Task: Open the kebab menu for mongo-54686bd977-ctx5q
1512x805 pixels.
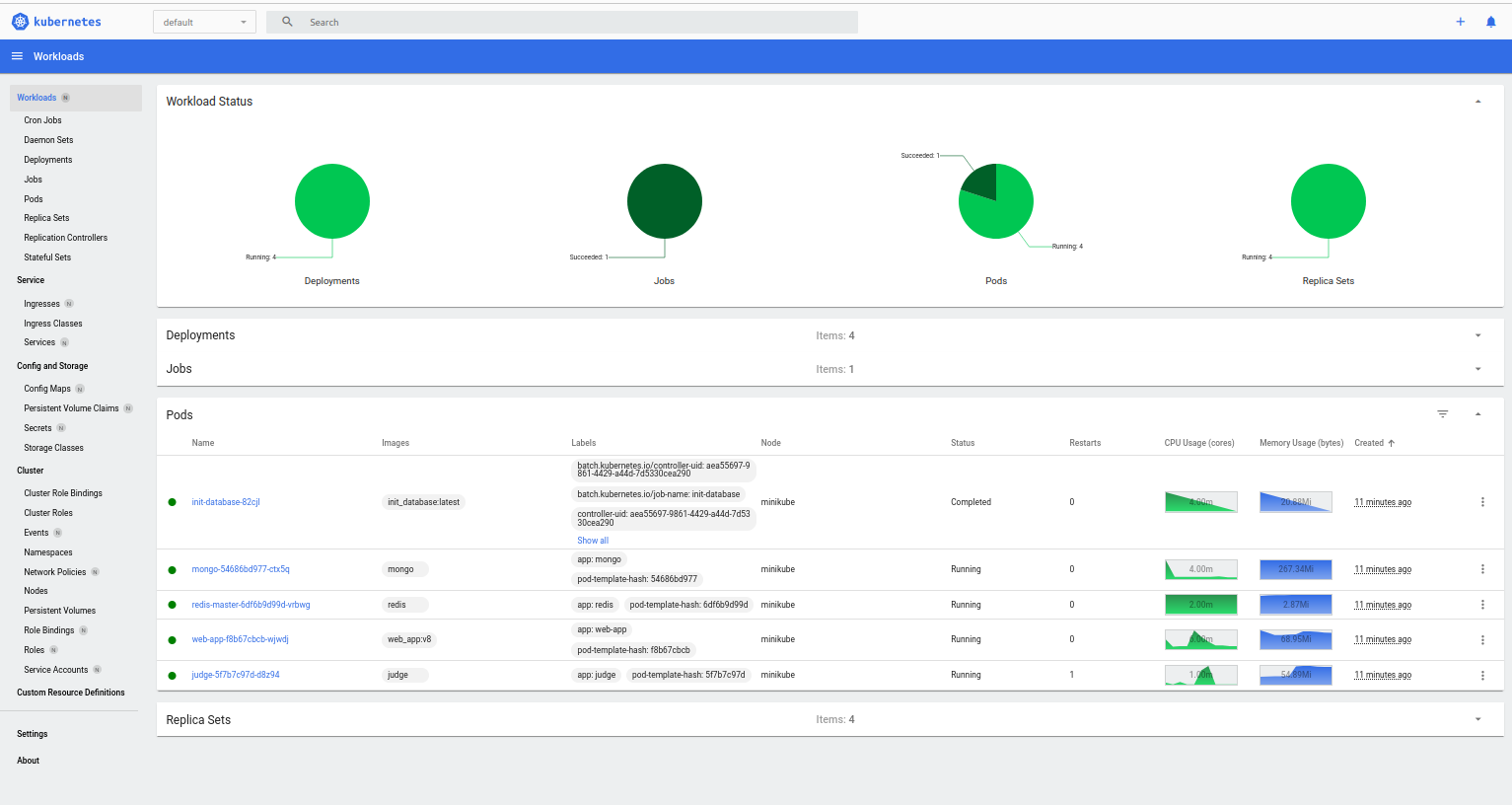Action: 1482,569
